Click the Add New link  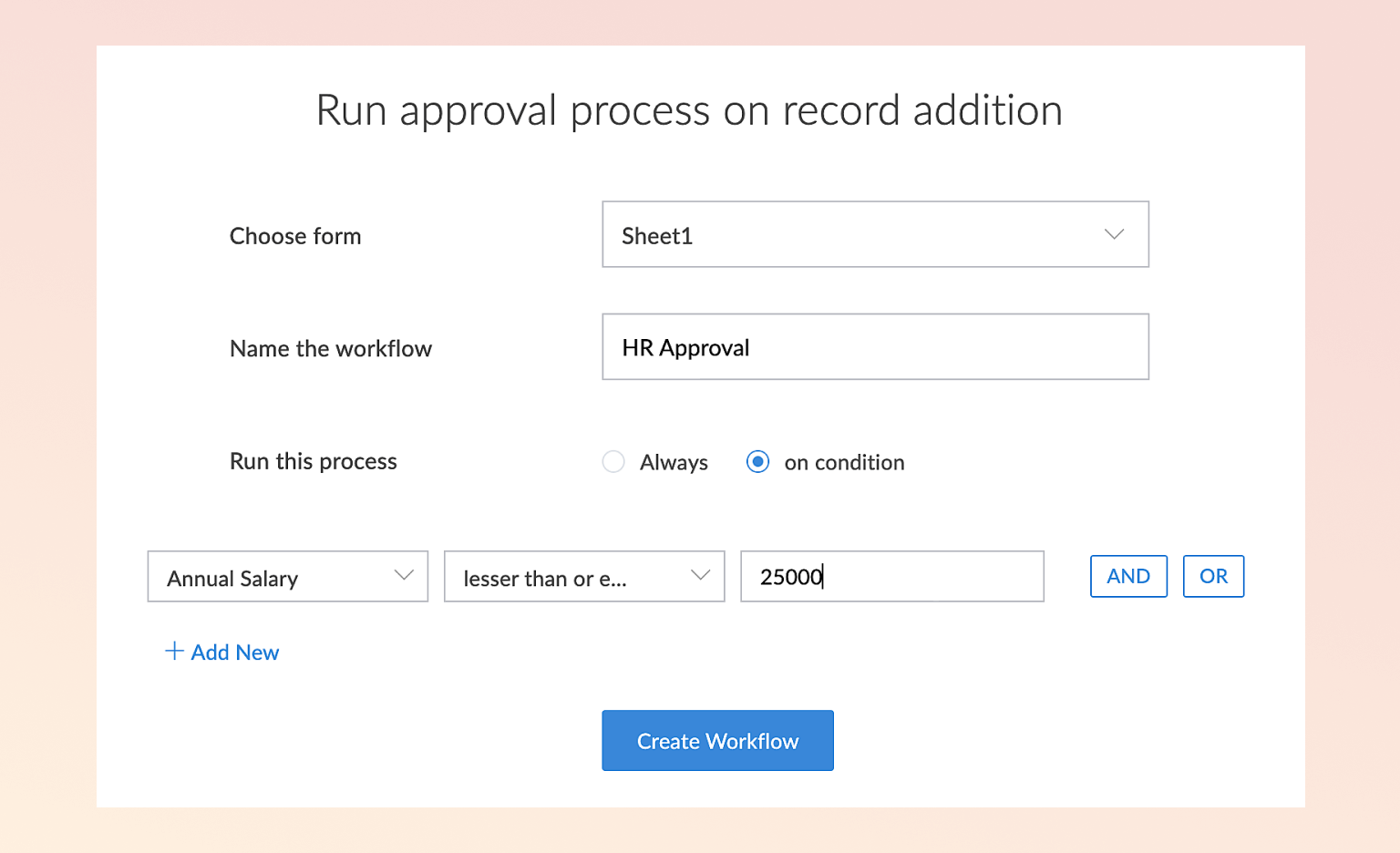(x=234, y=653)
